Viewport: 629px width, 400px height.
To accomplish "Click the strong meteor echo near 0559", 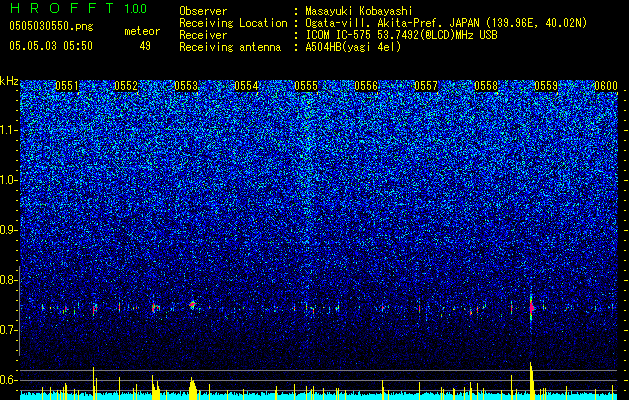I will click(532, 308).
